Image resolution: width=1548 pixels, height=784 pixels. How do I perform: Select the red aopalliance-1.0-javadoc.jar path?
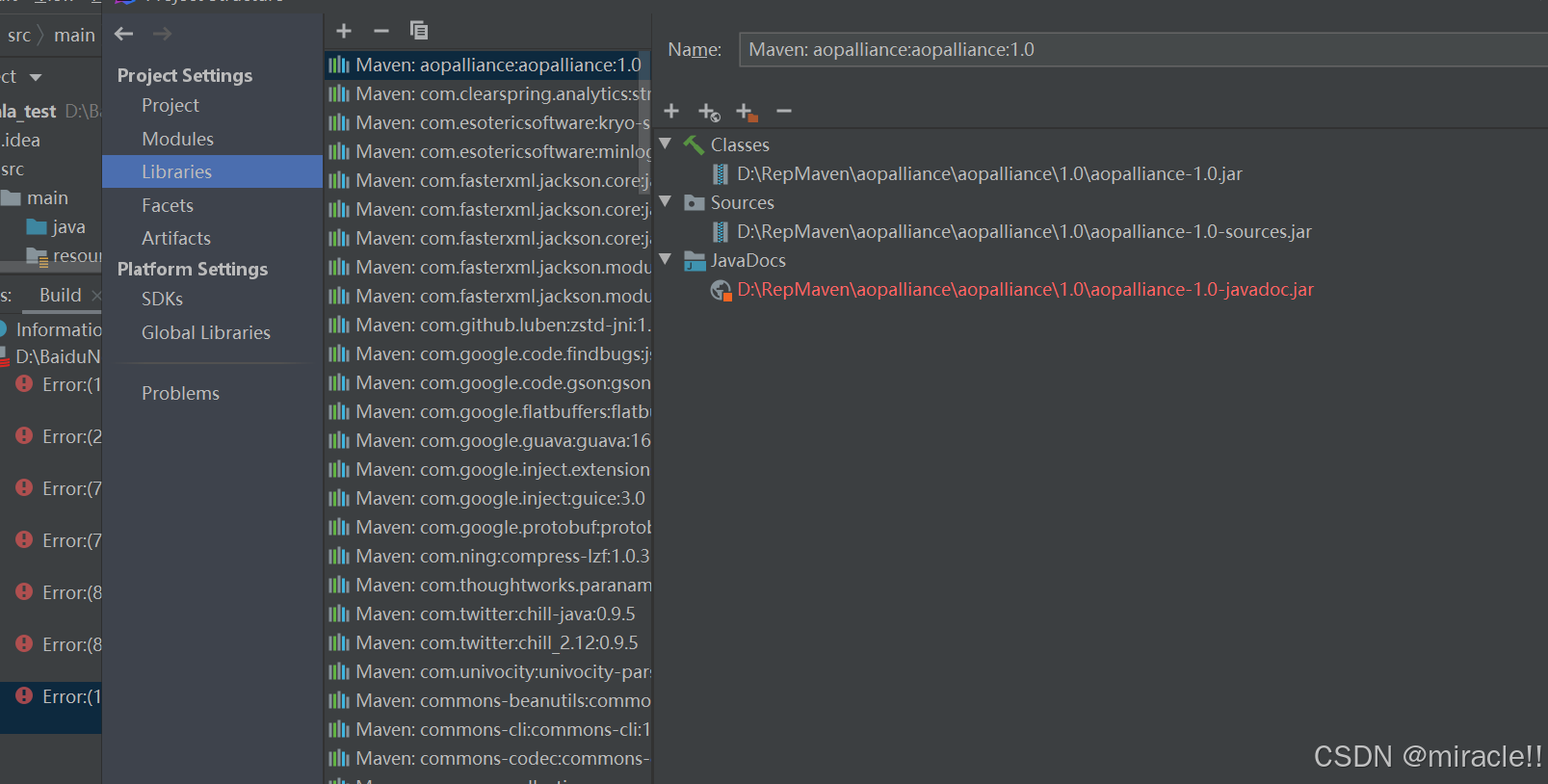point(1025,290)
